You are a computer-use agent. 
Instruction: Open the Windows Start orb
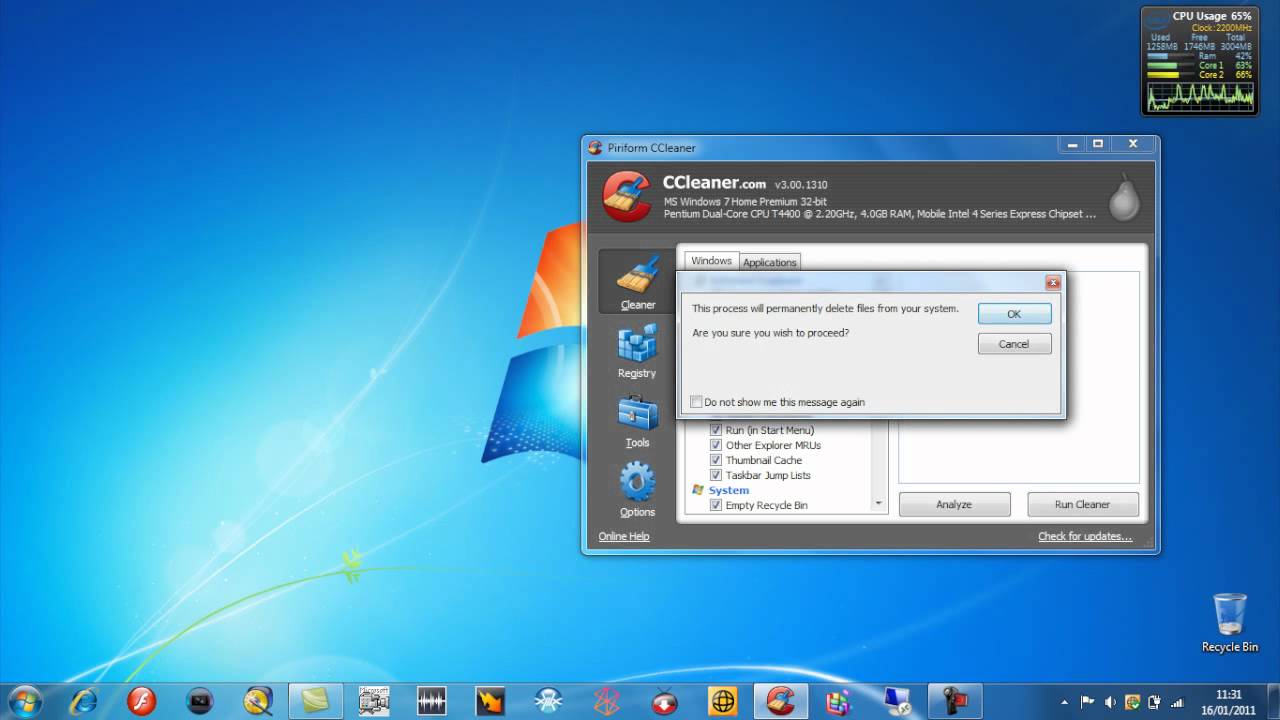(x=24, y=700)
